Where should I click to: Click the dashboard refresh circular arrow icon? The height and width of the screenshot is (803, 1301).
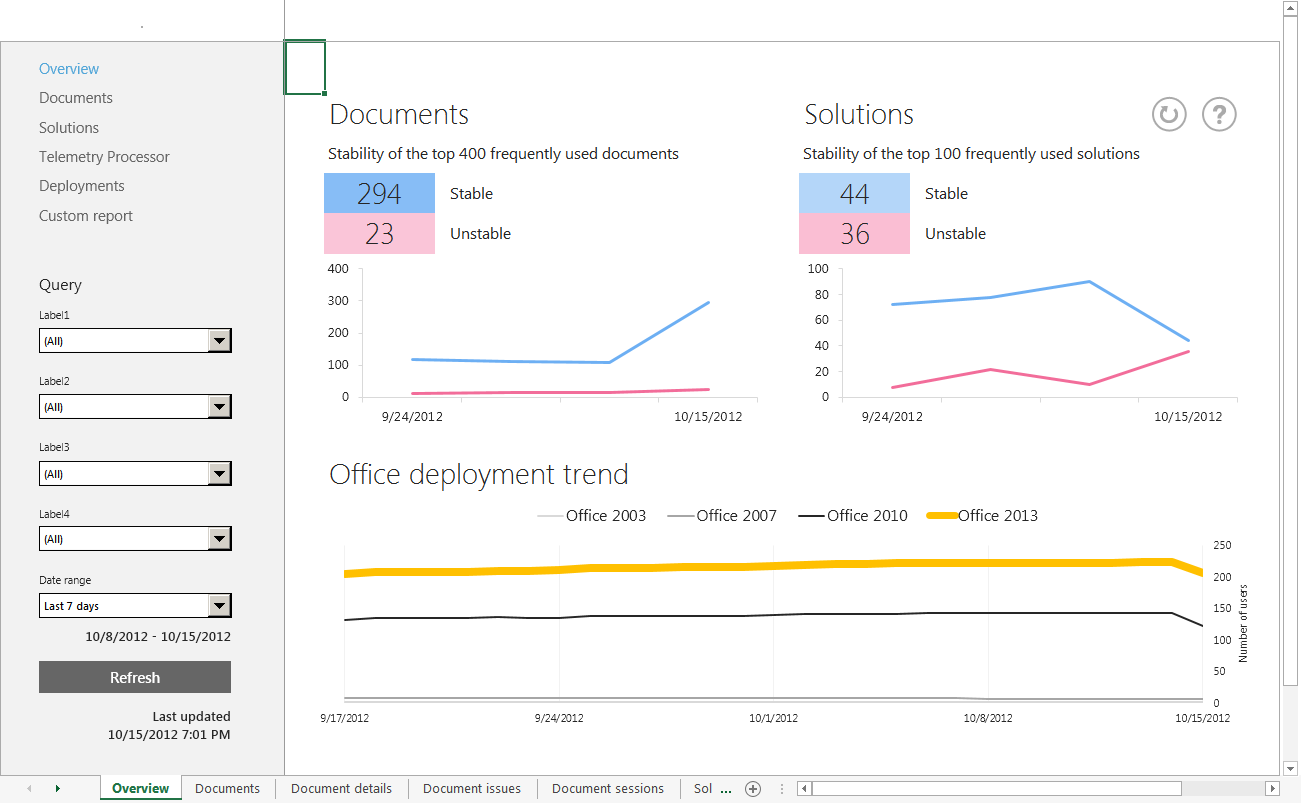click(1169, 114)
